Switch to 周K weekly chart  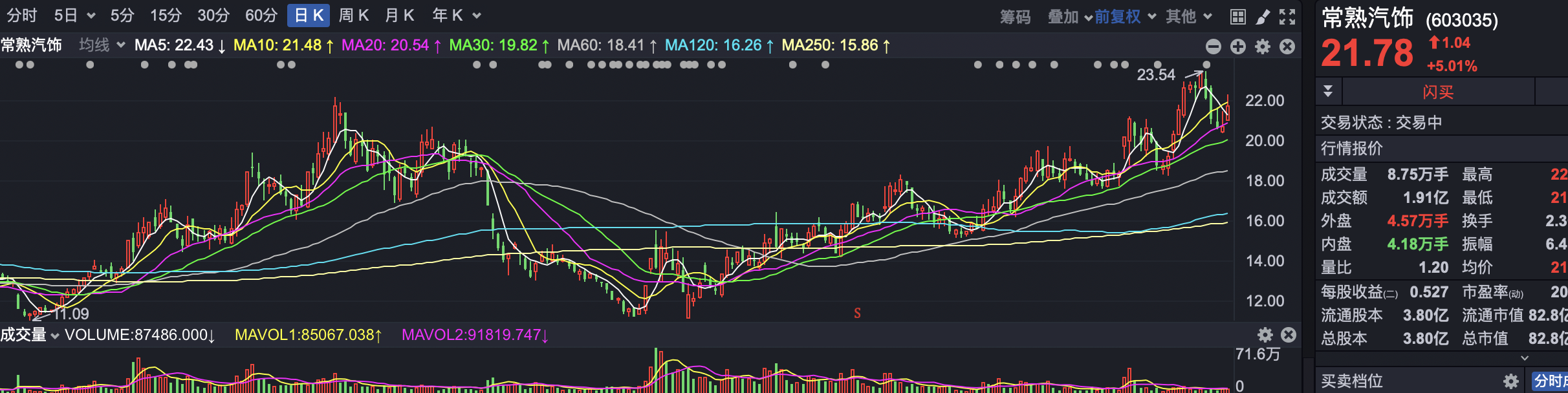[354, 16]
